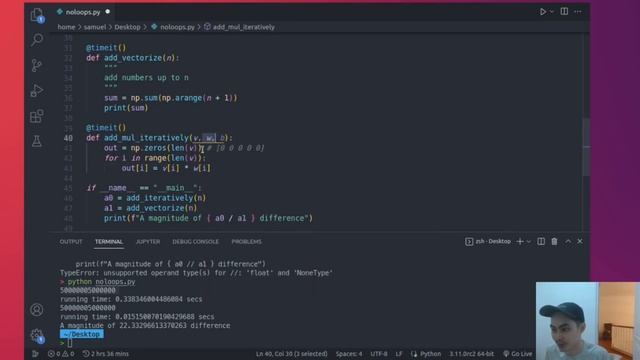Image resolution: width=640 pixels, height=360 pixels.
Task: Click 'a0 = add_iteratively(n)' code line
Action: tap(155, 198)
